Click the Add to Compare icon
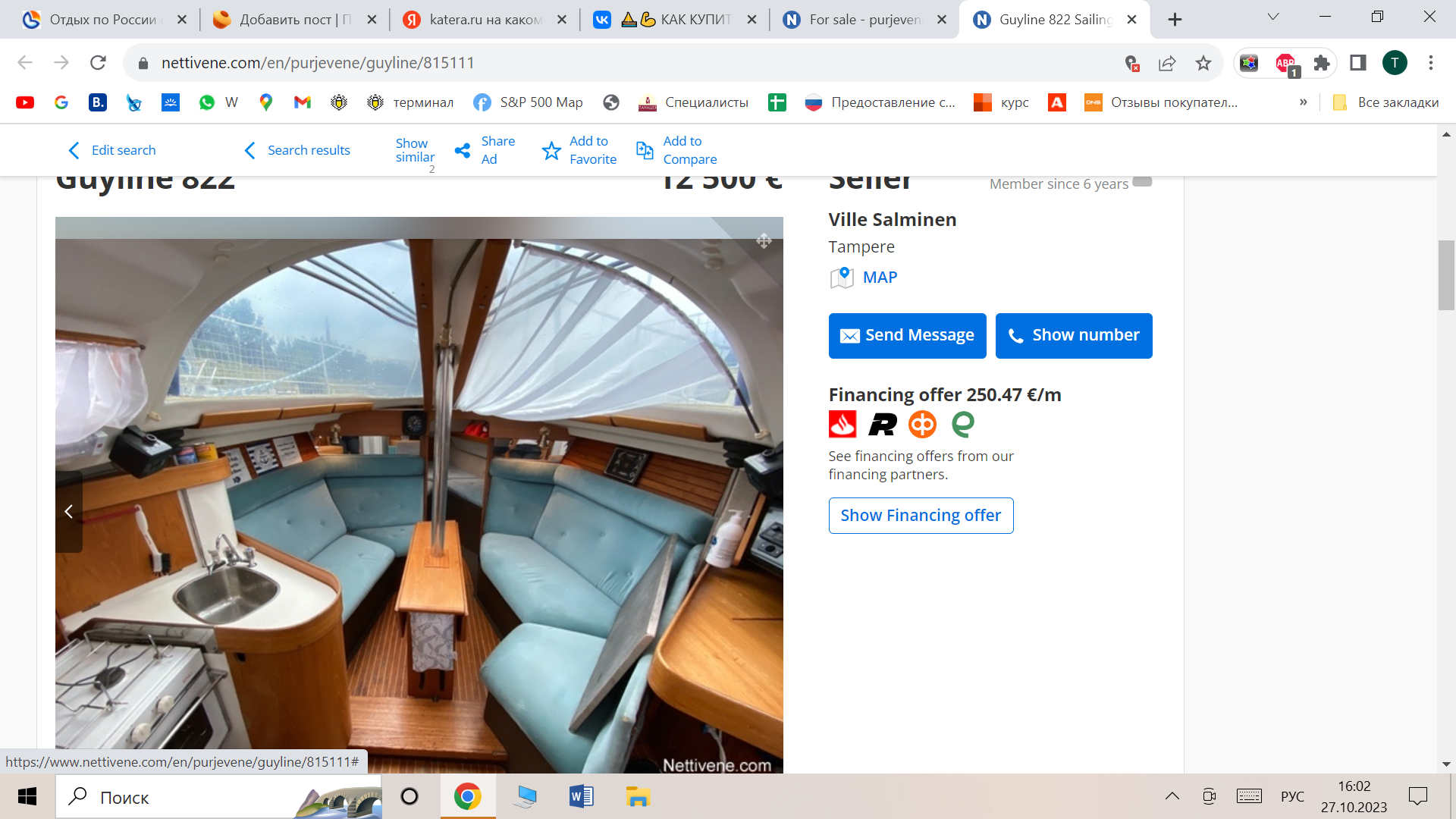This screenshot has width=1456, height=819. click(645, 150)
